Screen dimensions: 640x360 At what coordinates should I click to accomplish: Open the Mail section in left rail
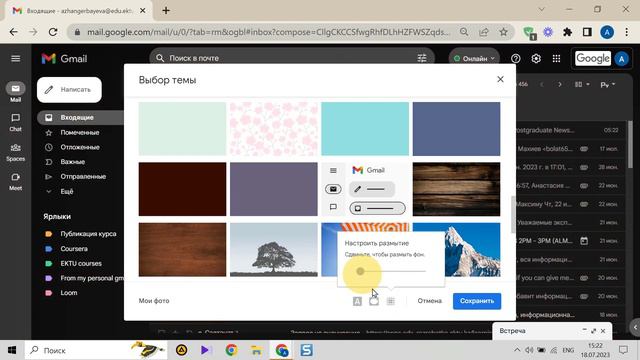[16, 92]
